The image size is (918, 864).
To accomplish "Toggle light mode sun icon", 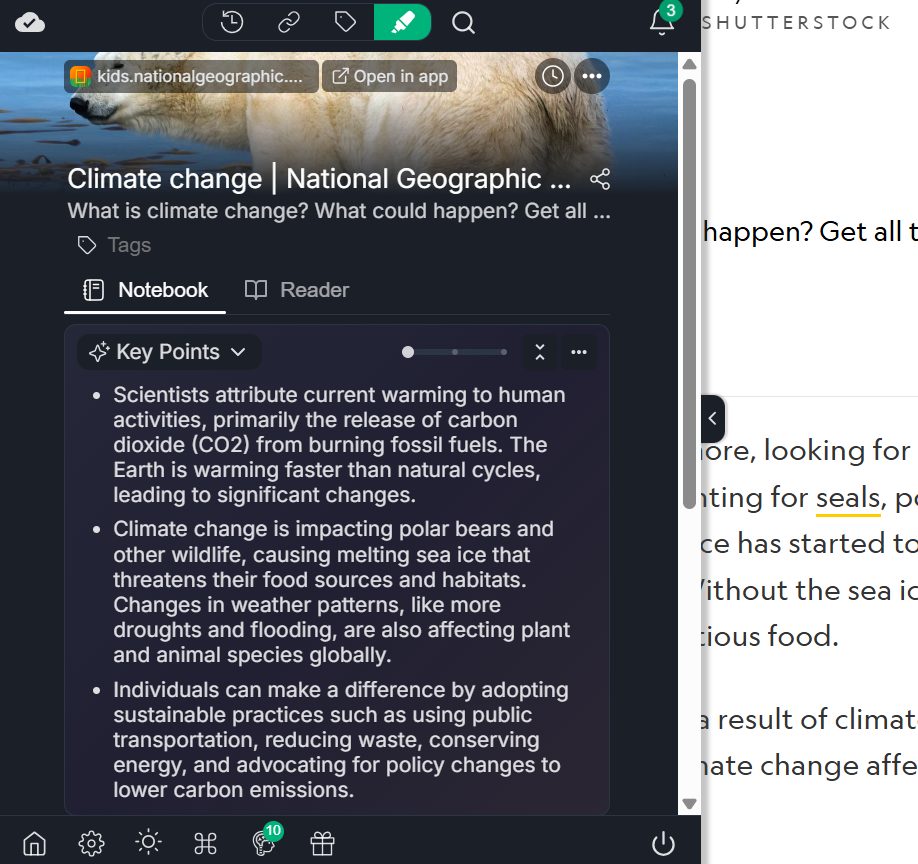I will [x=148, y=843].
